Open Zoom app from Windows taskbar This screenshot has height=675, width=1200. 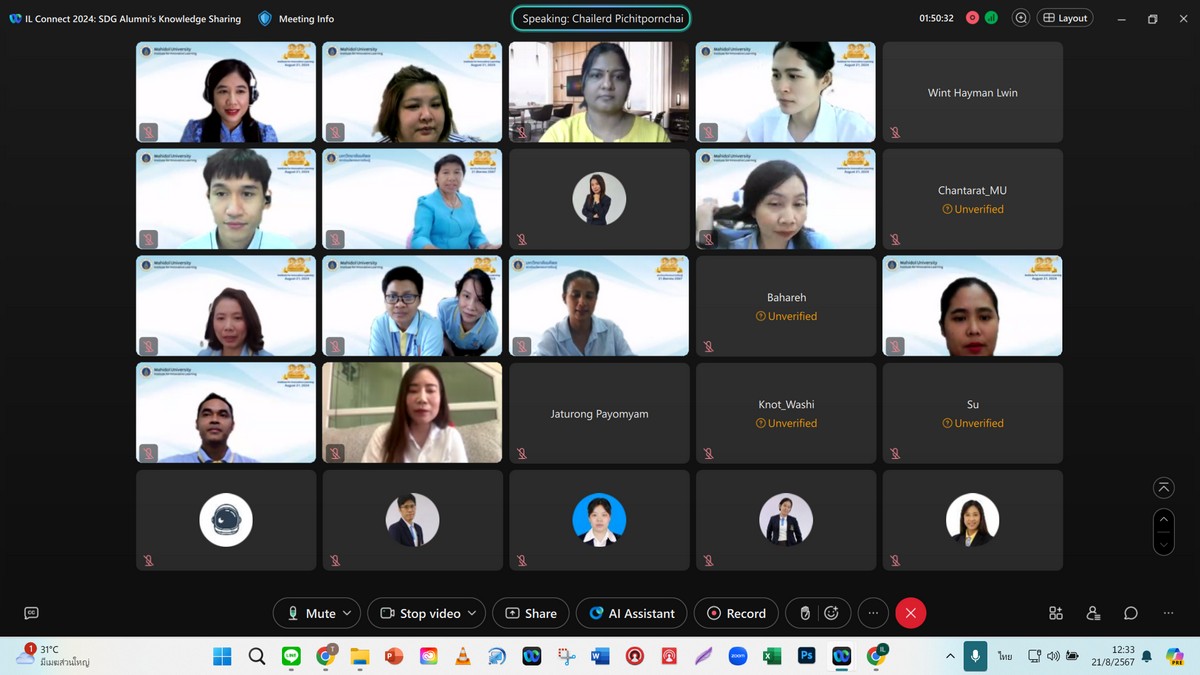737,656
